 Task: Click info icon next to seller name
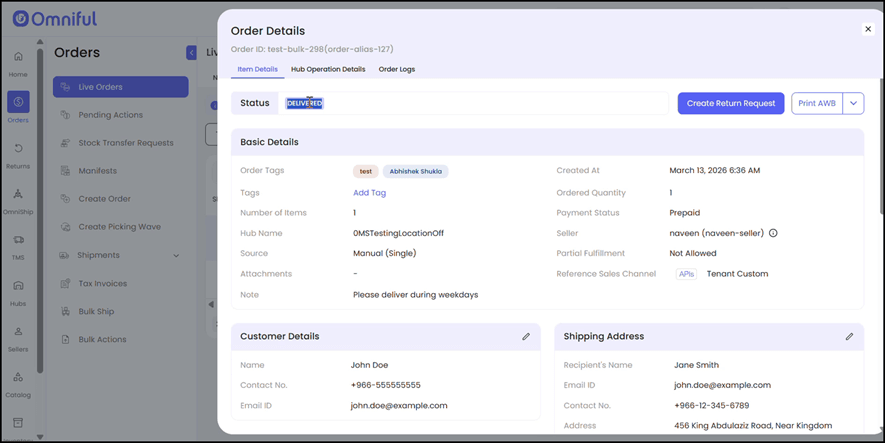tap(773, 233)
